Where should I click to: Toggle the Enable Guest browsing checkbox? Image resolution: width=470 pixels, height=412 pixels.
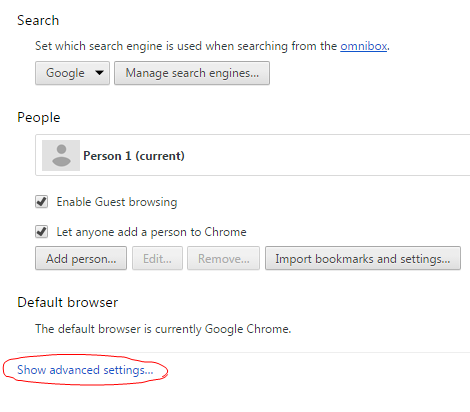coord(42,202)
